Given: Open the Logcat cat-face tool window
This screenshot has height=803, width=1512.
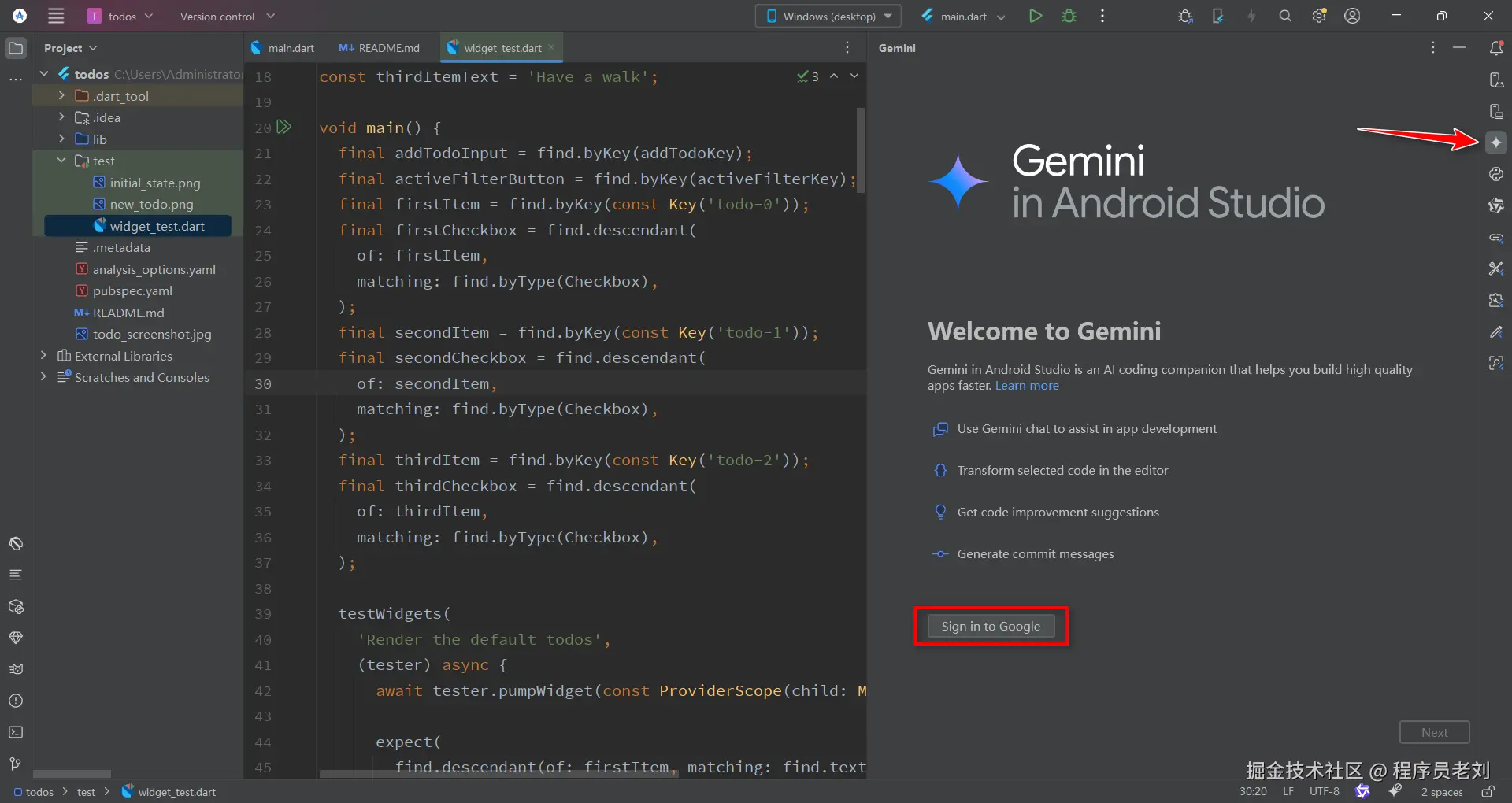Looking at the screenshot, I should pyautogui.click(x=16, y=669).
